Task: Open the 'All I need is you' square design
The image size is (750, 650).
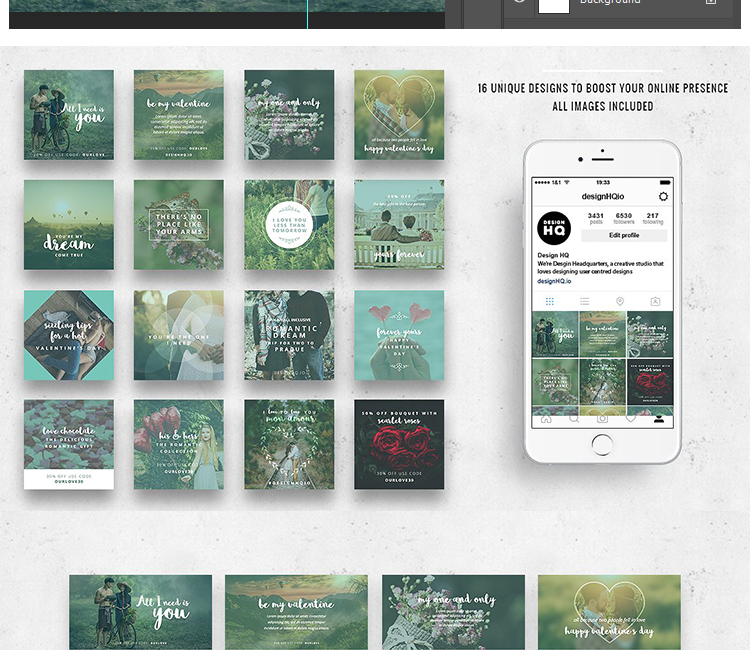Action: coord(69,115)
